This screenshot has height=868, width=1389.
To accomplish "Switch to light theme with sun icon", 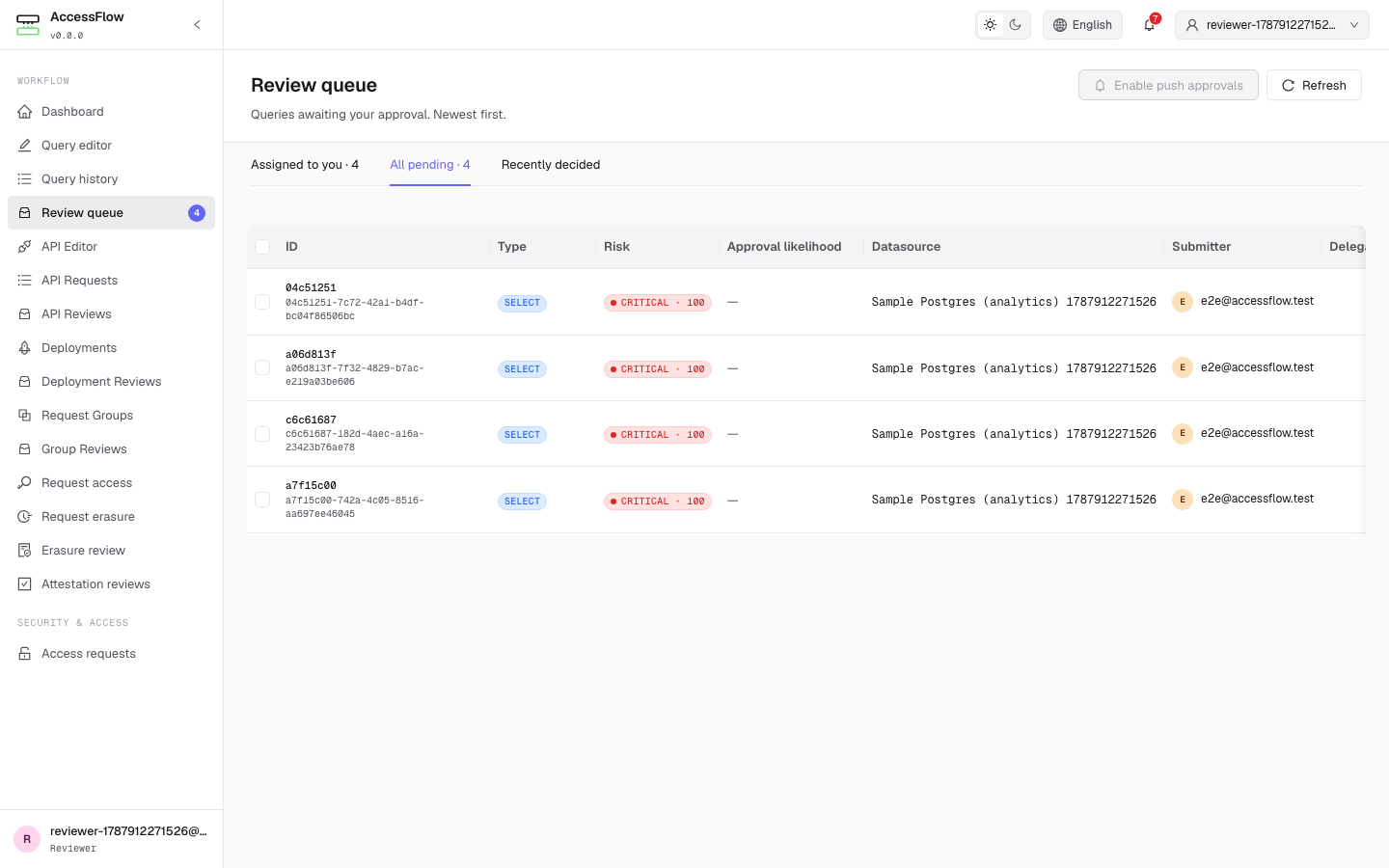I will [x=990, y=25].
